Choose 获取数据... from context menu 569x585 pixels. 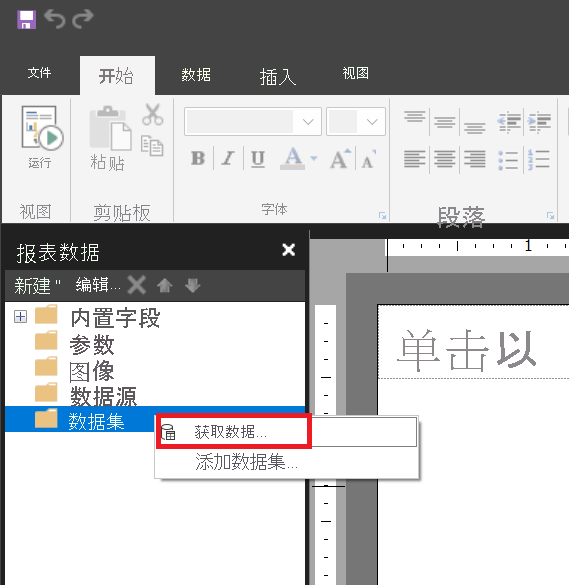(x=286, y=432)
